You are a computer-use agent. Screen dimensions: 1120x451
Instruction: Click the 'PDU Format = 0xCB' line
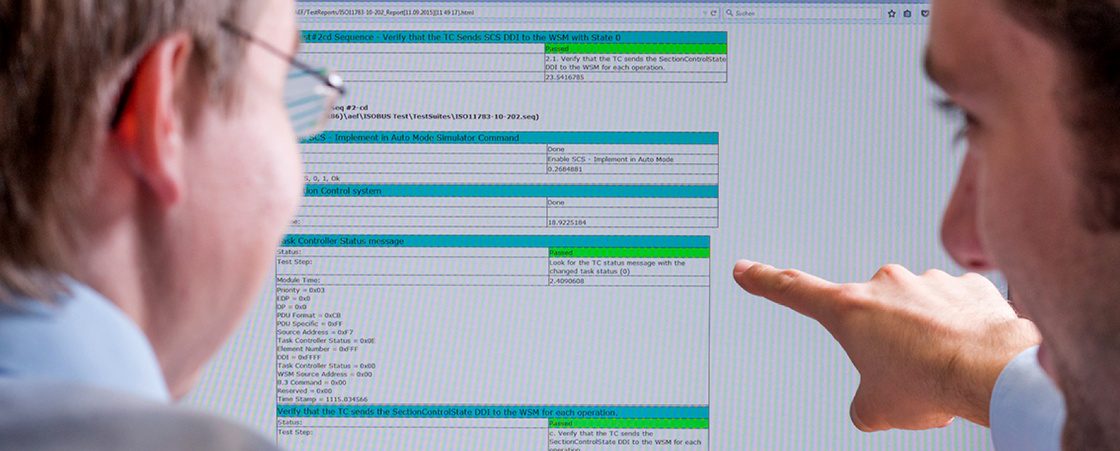pos(309,315)
